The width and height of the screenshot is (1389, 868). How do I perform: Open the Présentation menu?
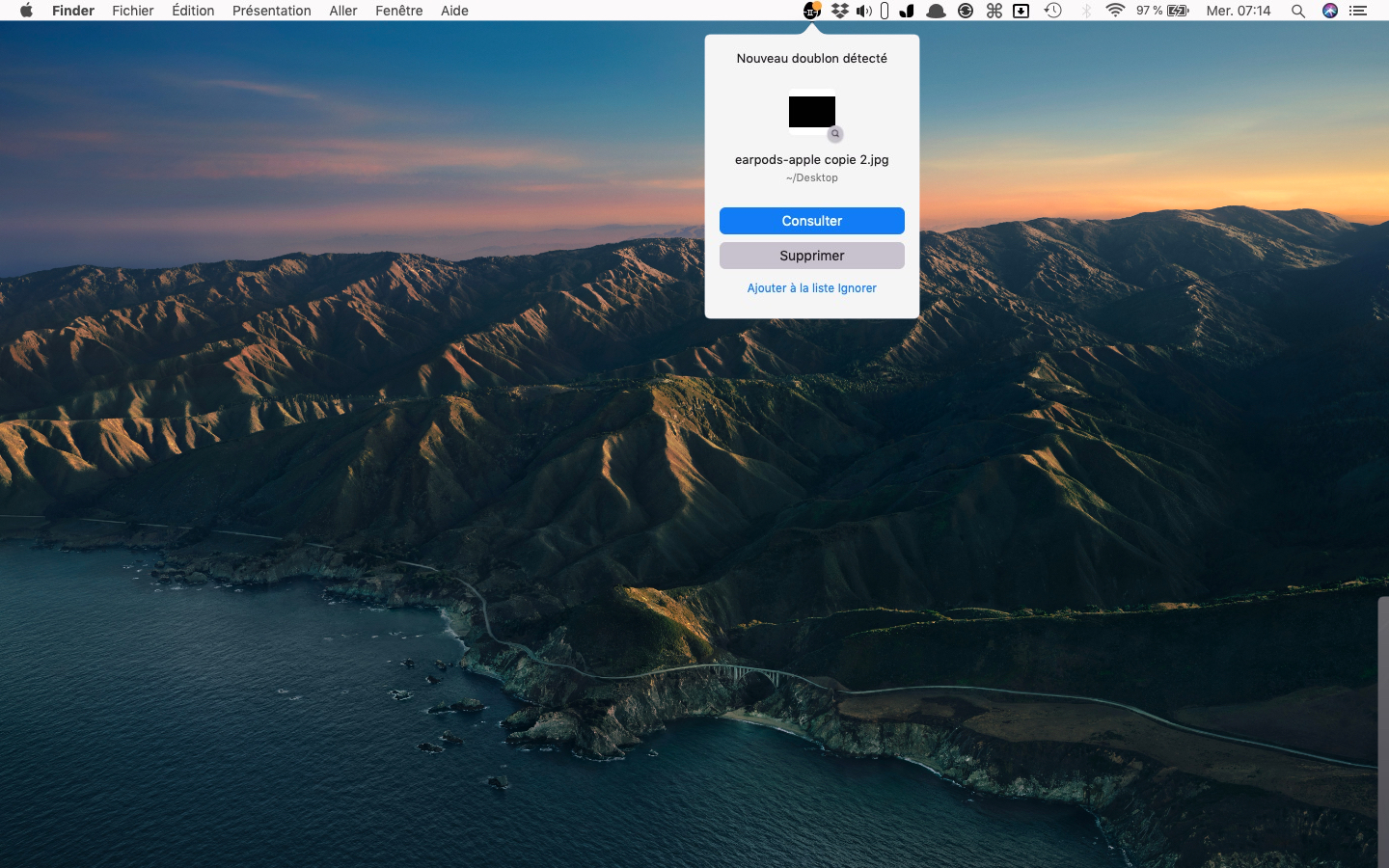coord(272,11)
